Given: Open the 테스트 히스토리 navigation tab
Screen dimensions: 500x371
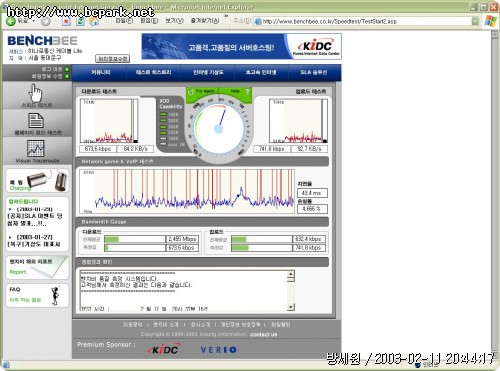Looking at the screenshot, I should point(153,72).
